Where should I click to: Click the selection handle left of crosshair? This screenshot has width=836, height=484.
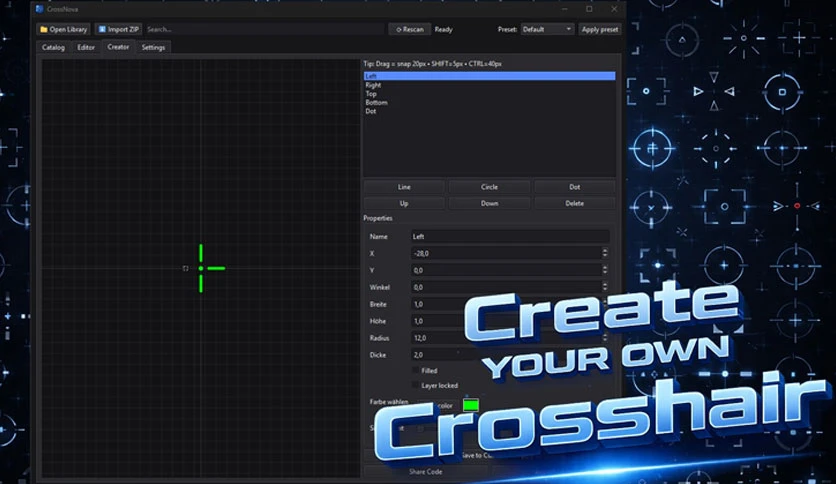[x=186, y=268]
